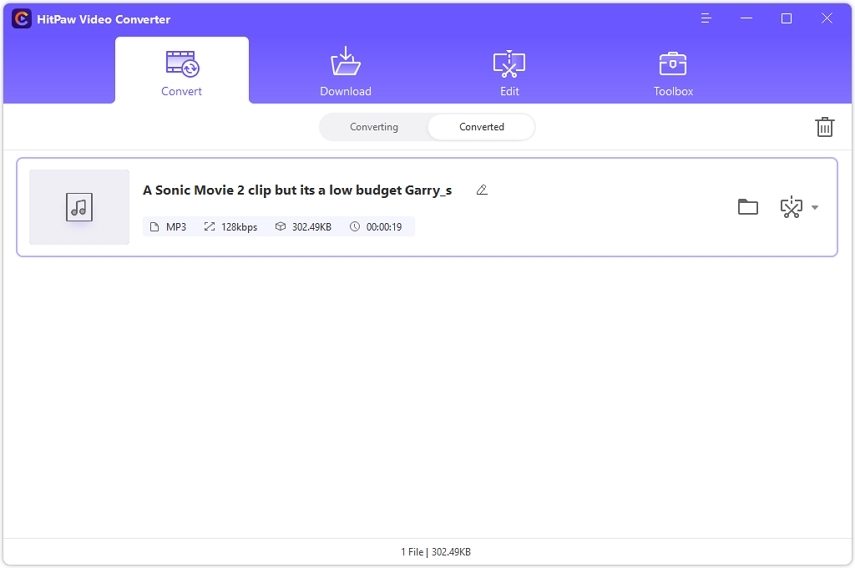Screen dimensions: 855x568
Task: Click the music note thumbnail
Action: click(x=79, y=207)
